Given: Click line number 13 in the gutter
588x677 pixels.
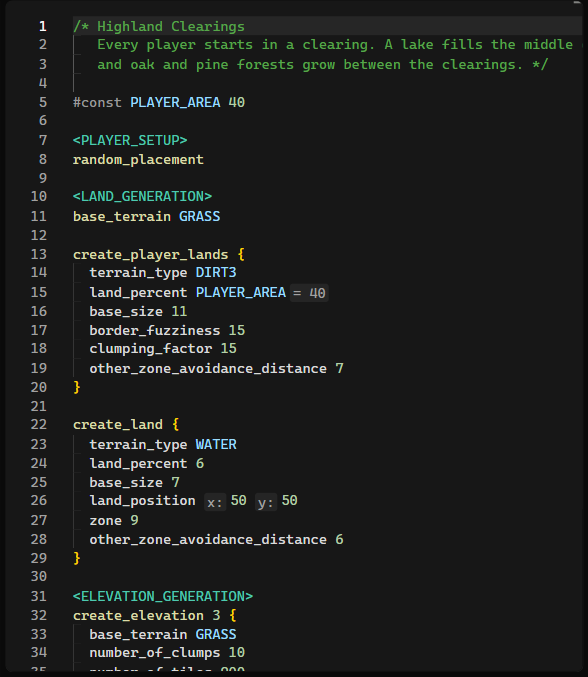Looking at the screenshot, I should pyautogui.click(x=39, y=254).
